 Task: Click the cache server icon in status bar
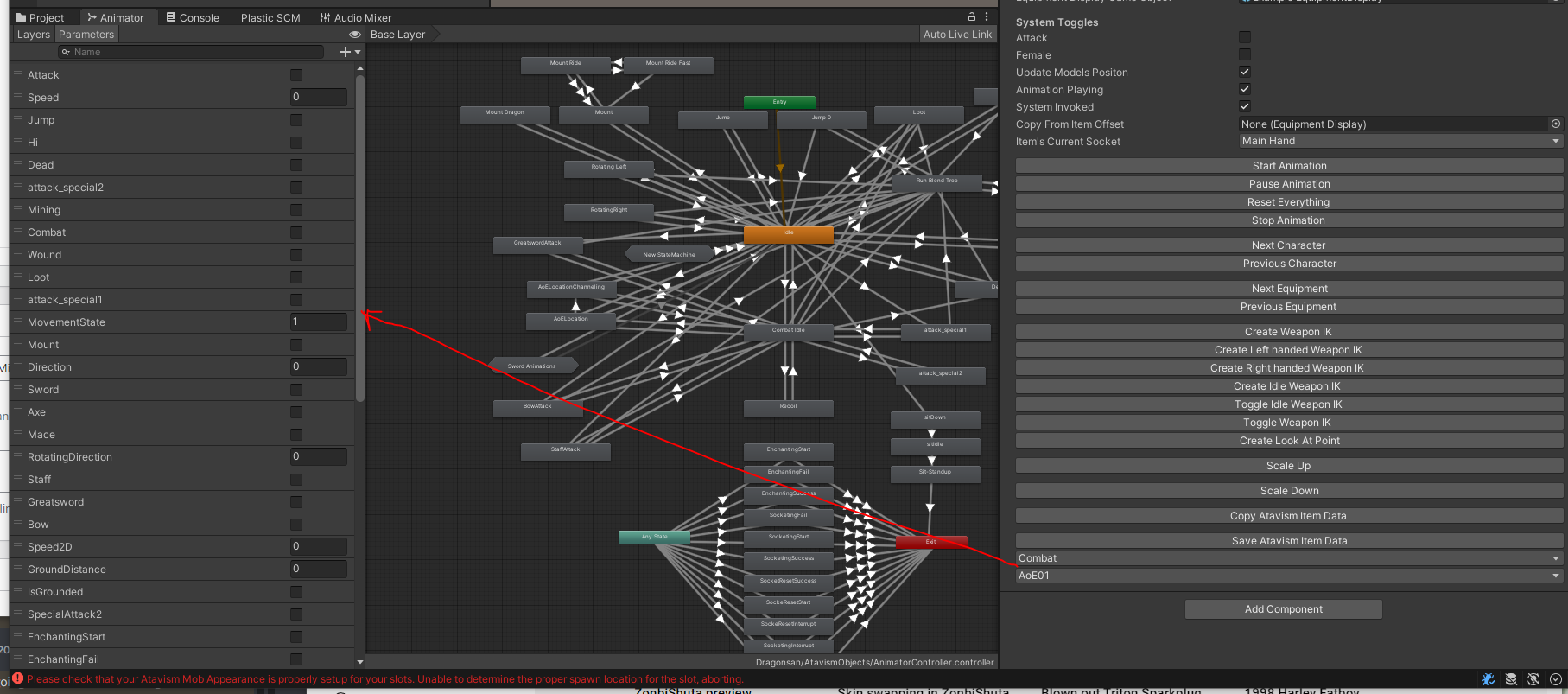pos(1511,679)
